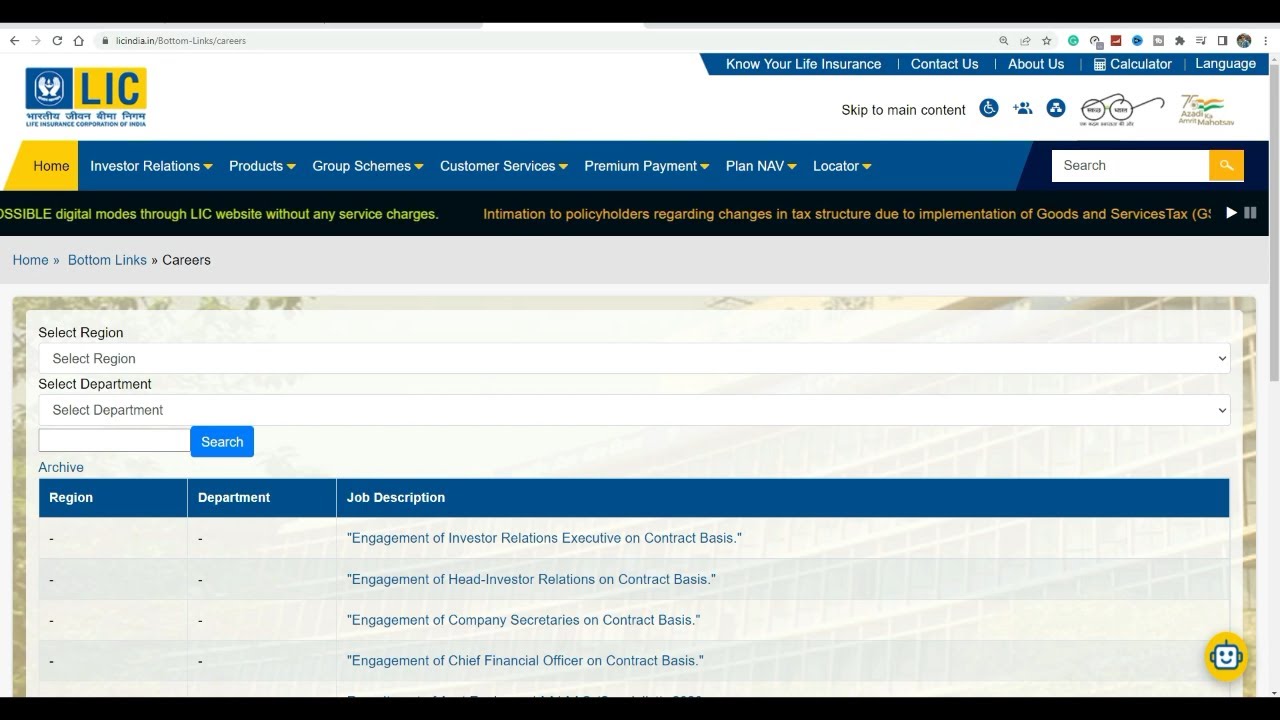Open the Select Department dropdown
Image resolution: width=1280 pixels, height=720 pixels.
(634, 410)
